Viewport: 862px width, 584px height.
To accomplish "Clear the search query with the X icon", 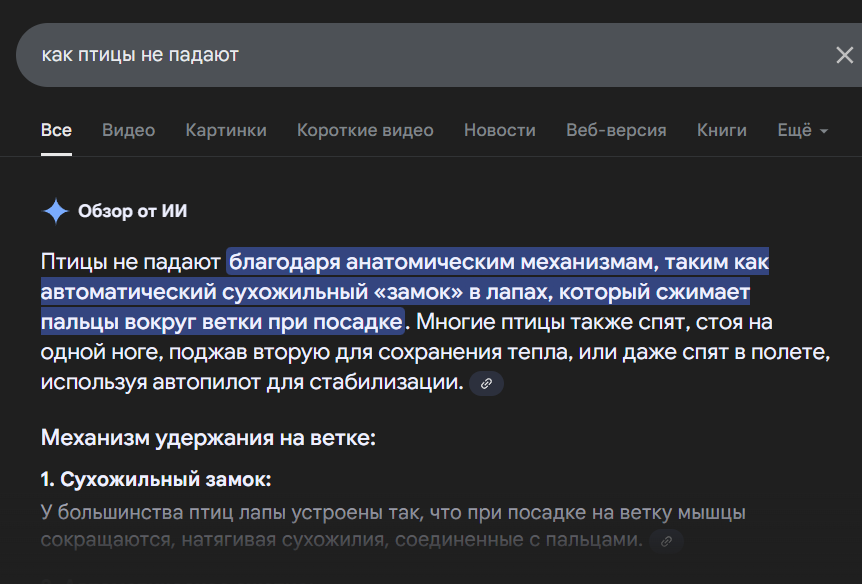I will [x=844, y=55].
